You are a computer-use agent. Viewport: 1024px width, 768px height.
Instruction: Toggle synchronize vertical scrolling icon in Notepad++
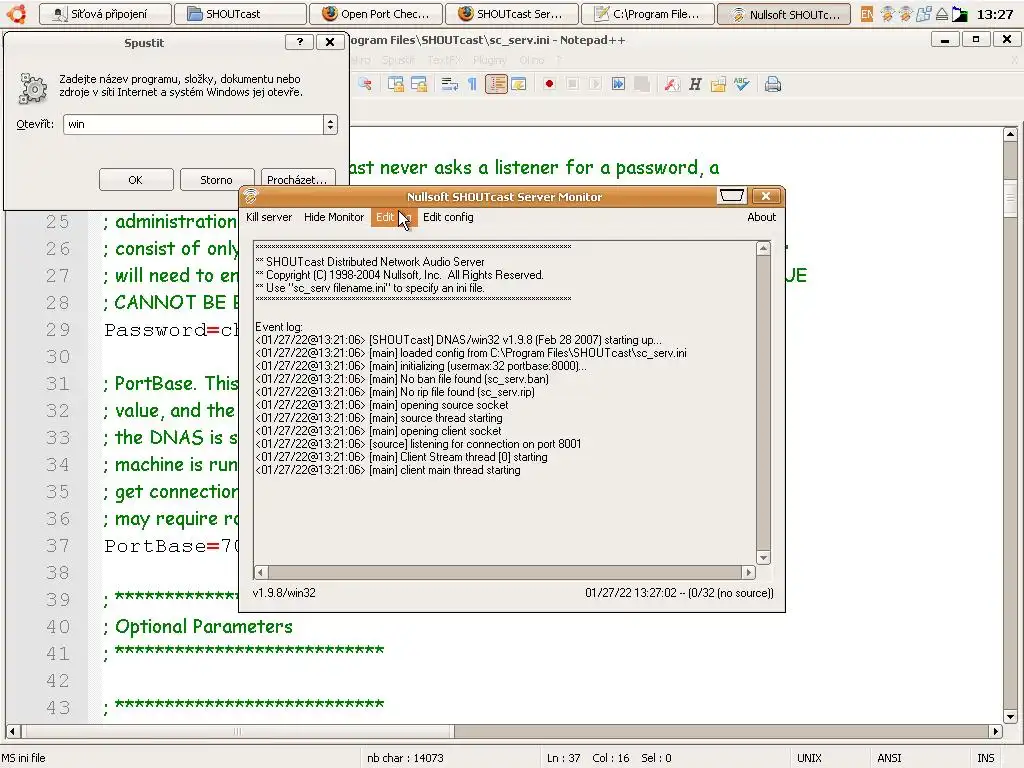[x=396, y=84]
